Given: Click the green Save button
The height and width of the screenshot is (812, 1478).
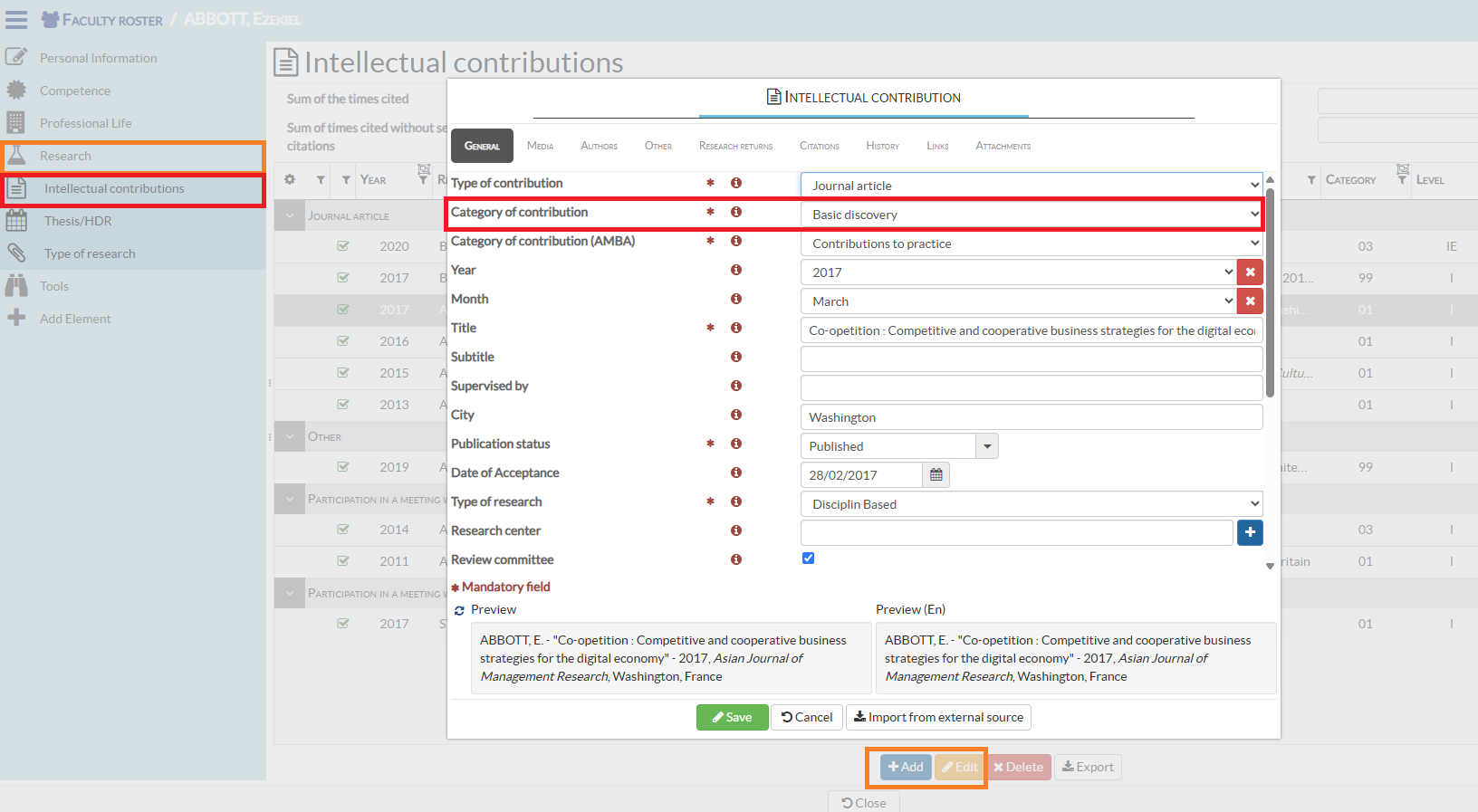Looking at the screenshot, I should [x=732, y=717].
